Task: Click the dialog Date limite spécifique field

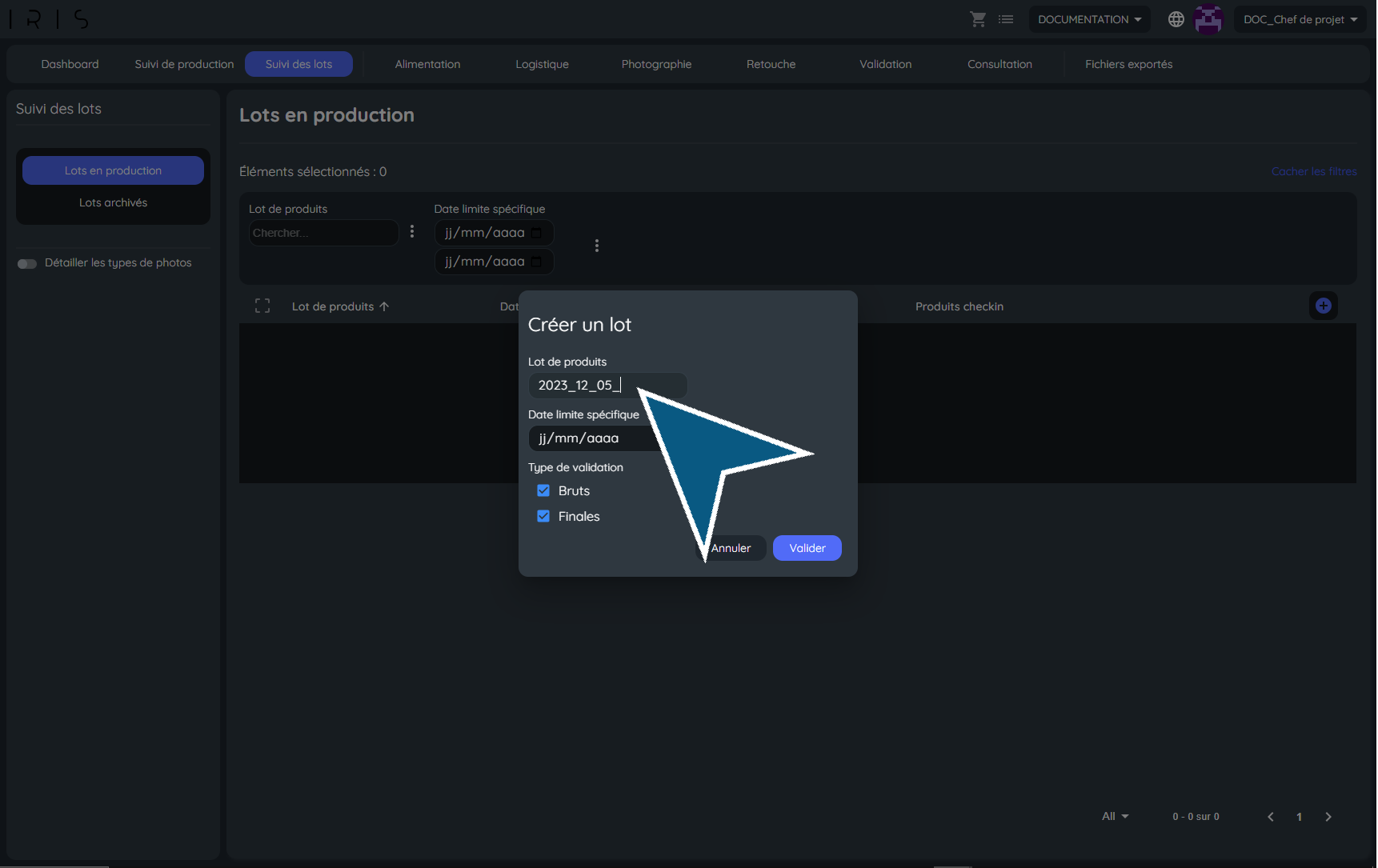Action: [x=607, y=438]
